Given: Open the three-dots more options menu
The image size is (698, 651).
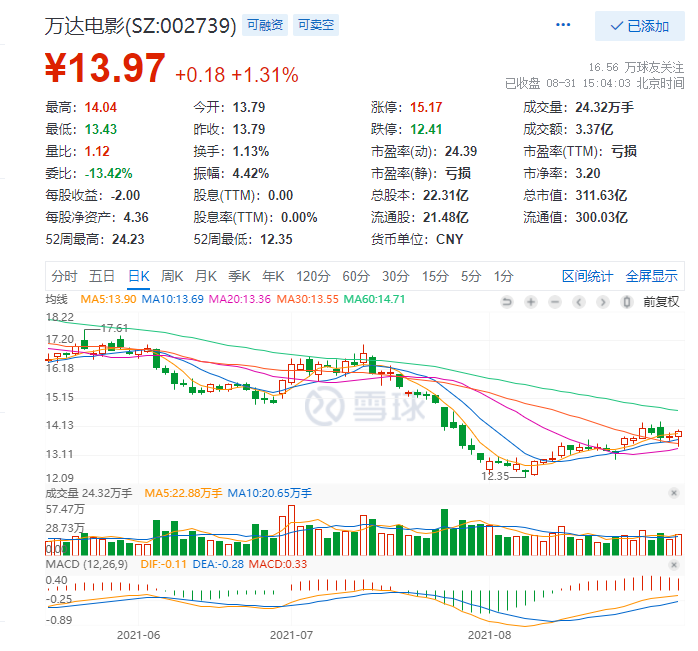Looking at the screenshot, I should (x=563, y=25).
